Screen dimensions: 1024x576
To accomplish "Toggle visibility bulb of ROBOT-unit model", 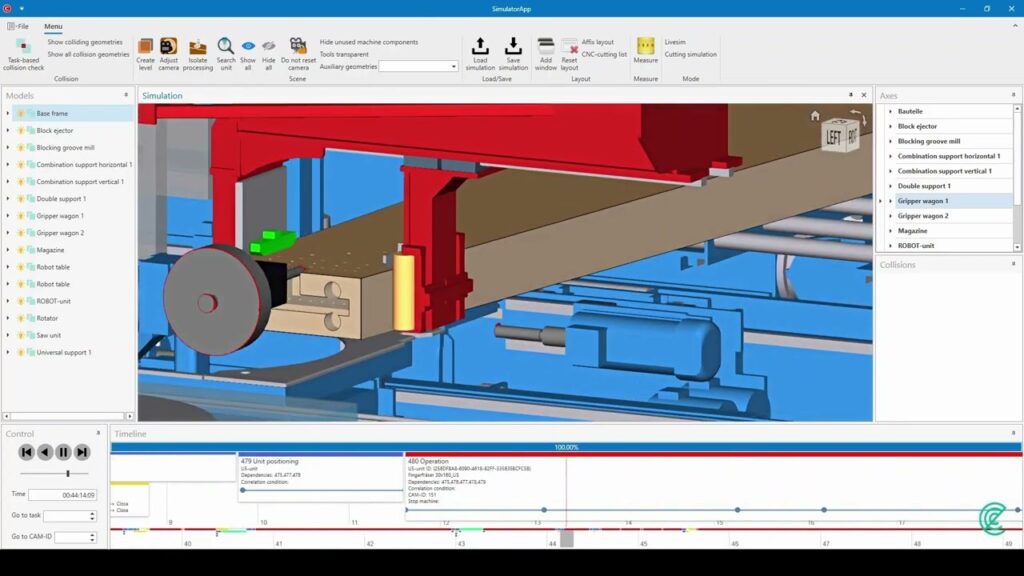I will (21, 301).
